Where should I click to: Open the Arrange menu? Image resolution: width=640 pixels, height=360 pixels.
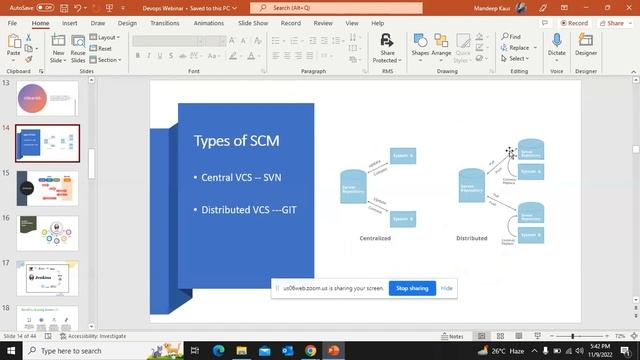[441, 48]
